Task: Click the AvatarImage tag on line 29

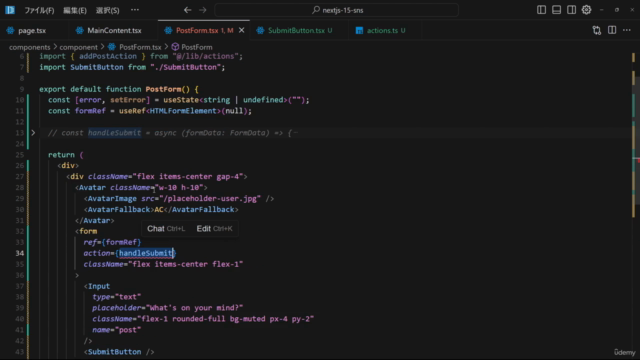Action: coord(112,198)
